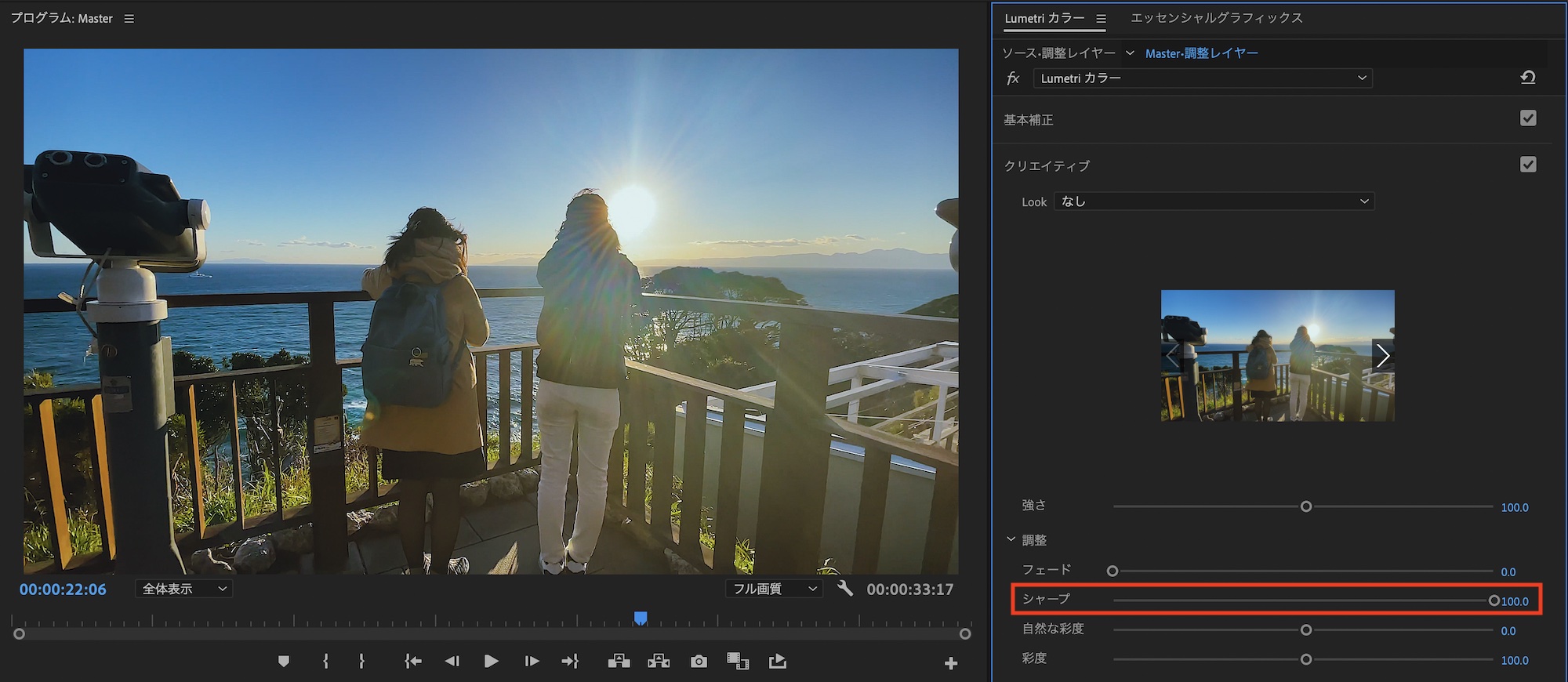Switch to the Lumetri カラー tab
Screen dimensions: 1568x682
point(1045,18)
